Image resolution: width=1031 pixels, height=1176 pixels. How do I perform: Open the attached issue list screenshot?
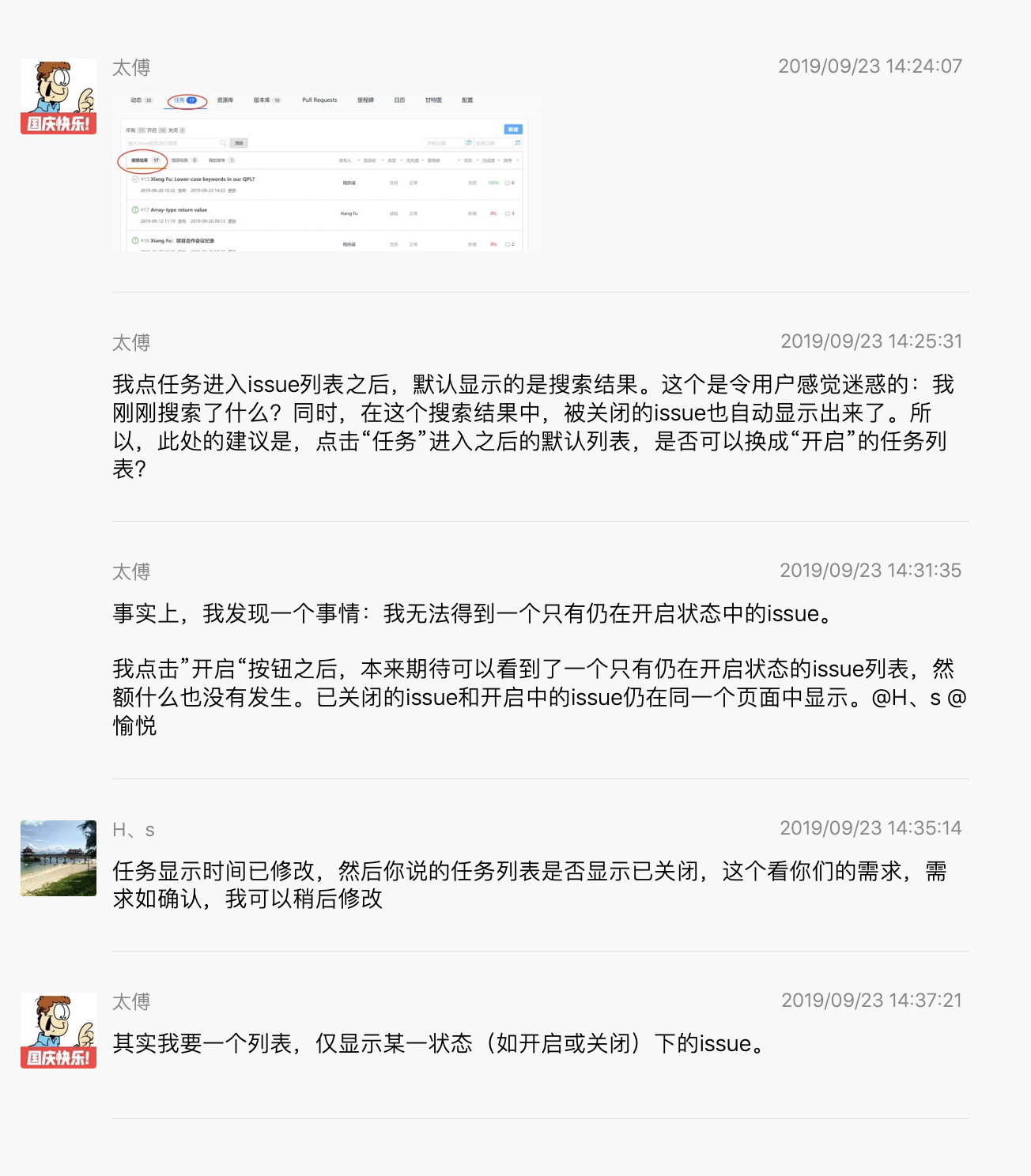coord(326,172)
